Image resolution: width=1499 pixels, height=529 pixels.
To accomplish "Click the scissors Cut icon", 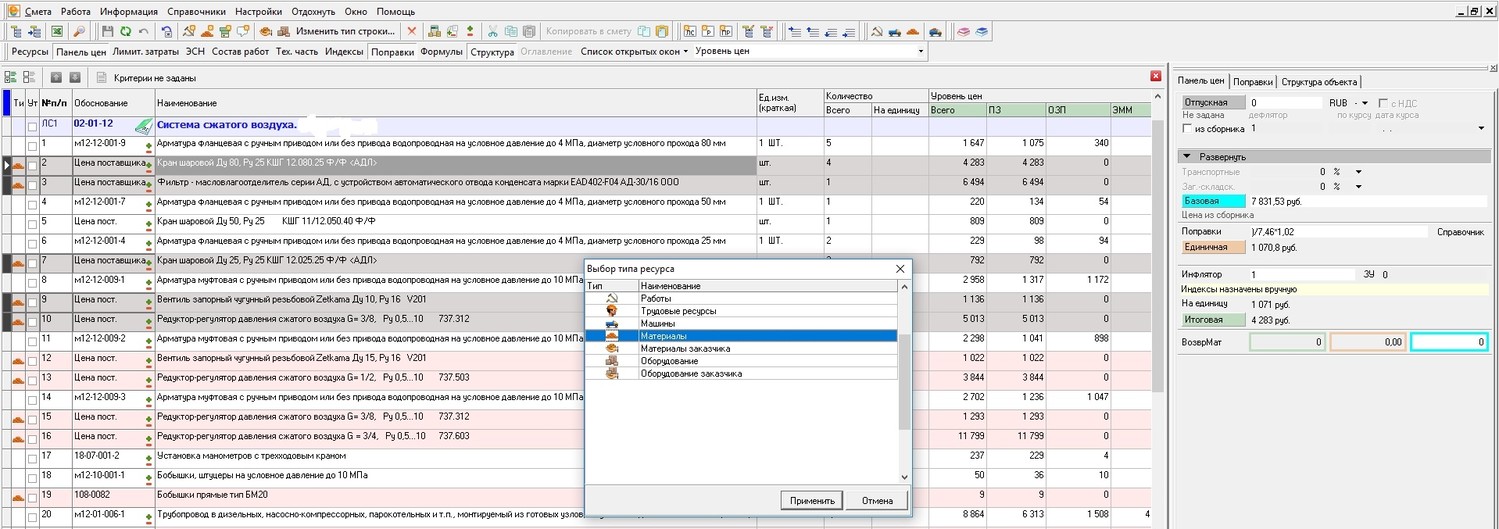I will [492, 31].
